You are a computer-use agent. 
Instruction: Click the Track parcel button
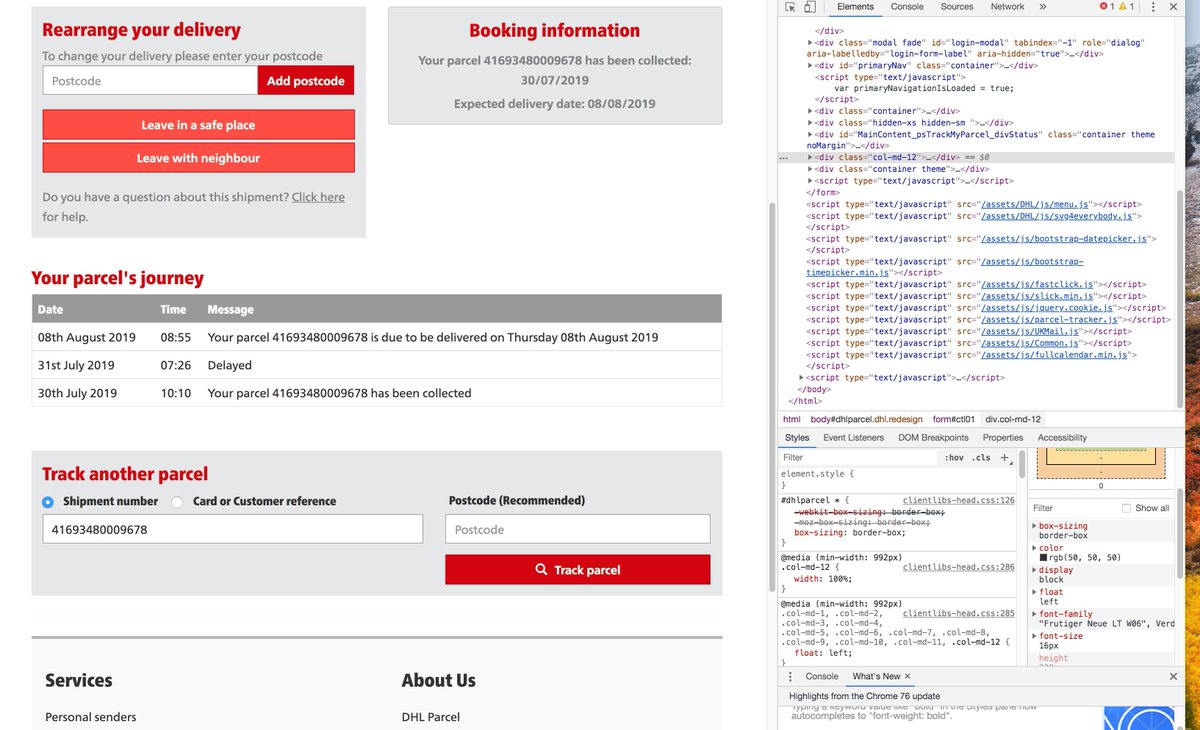point(578,570)
